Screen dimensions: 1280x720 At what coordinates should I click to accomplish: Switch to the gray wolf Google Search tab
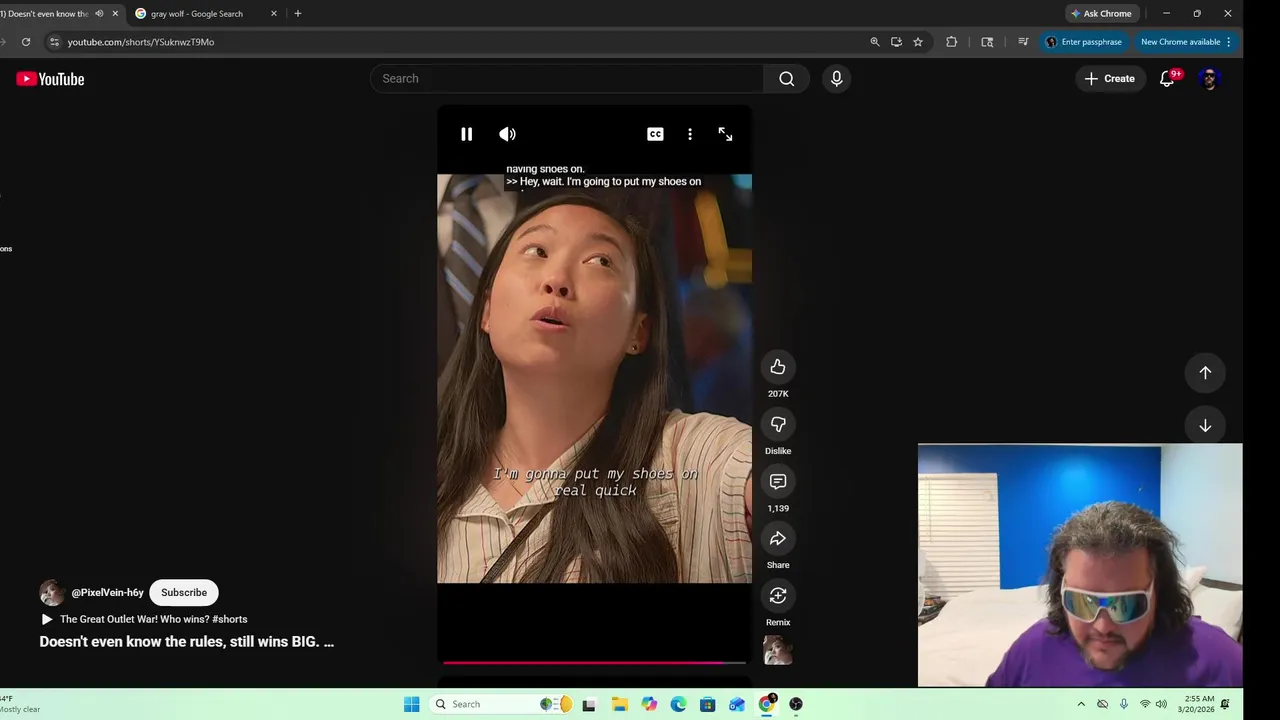(x=197, y=14)
